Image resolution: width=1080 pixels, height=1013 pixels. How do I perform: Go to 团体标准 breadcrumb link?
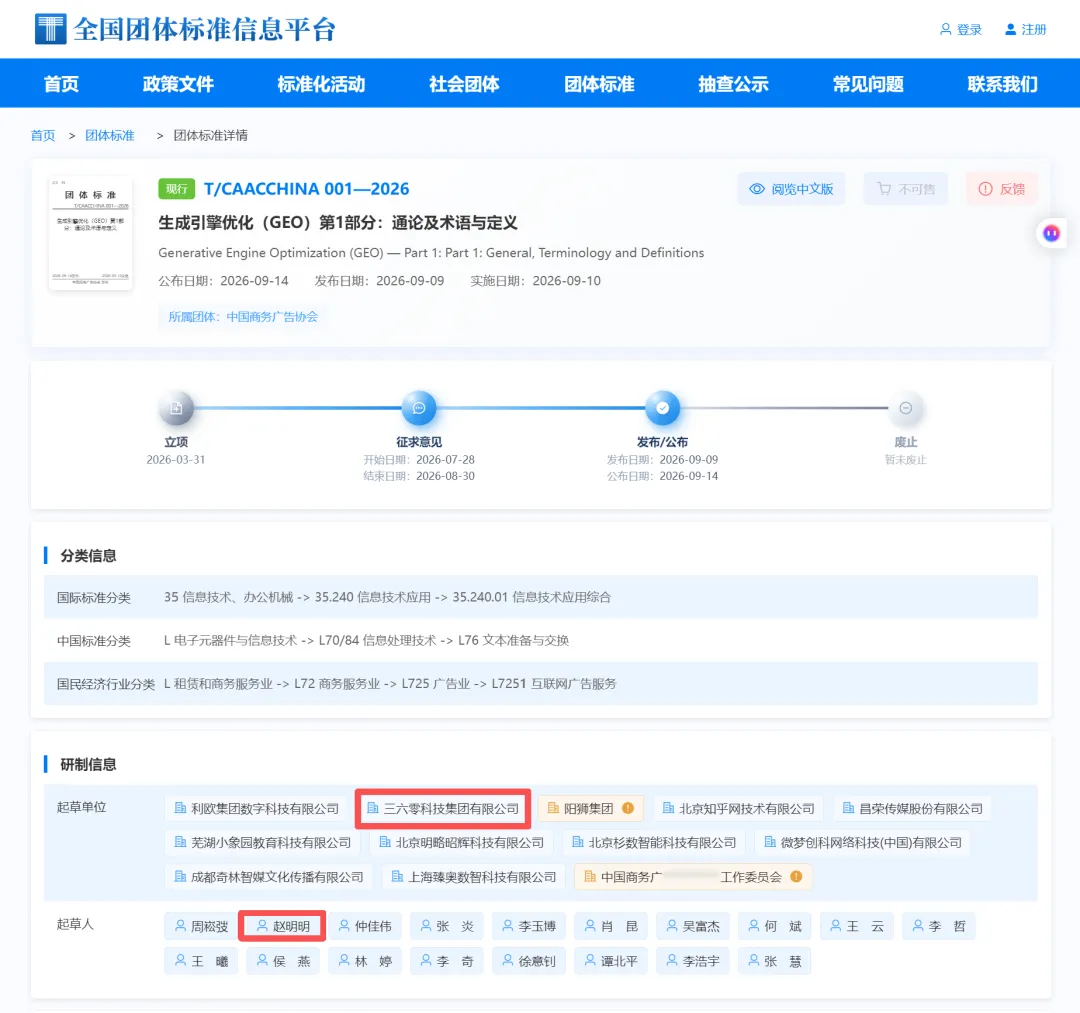pyautogui.click(x=110, y=136)
